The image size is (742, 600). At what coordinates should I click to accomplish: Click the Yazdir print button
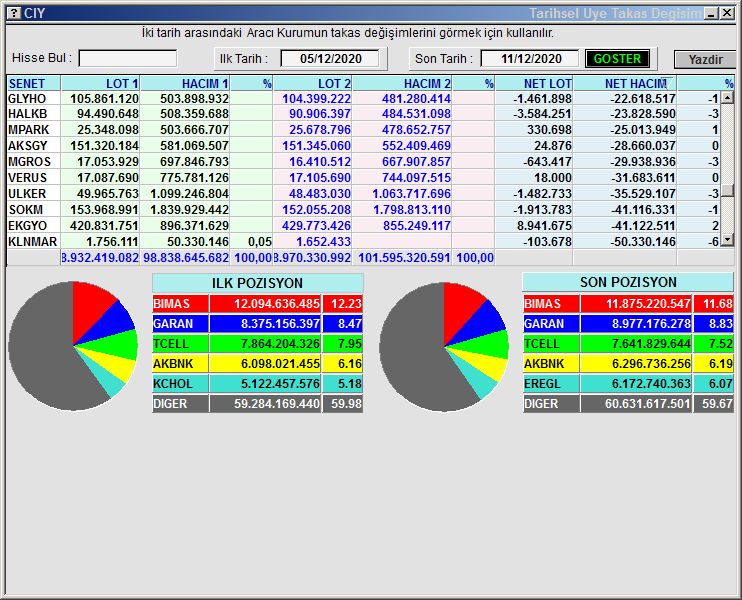[x=705, y=60]
